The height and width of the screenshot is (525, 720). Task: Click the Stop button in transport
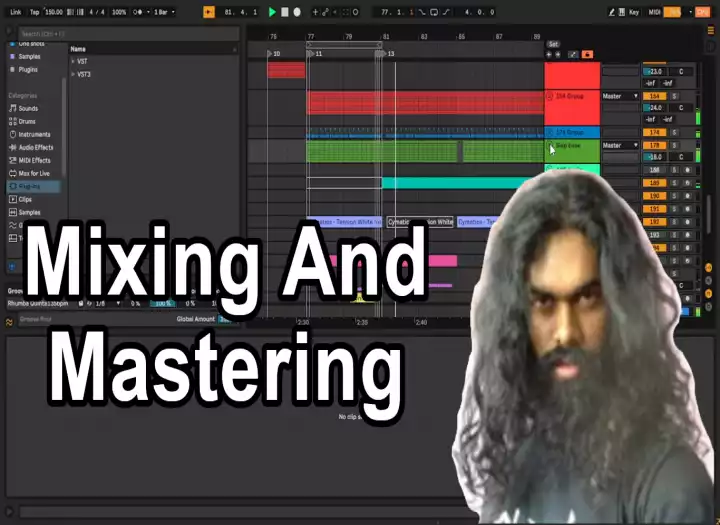point(285,12)
